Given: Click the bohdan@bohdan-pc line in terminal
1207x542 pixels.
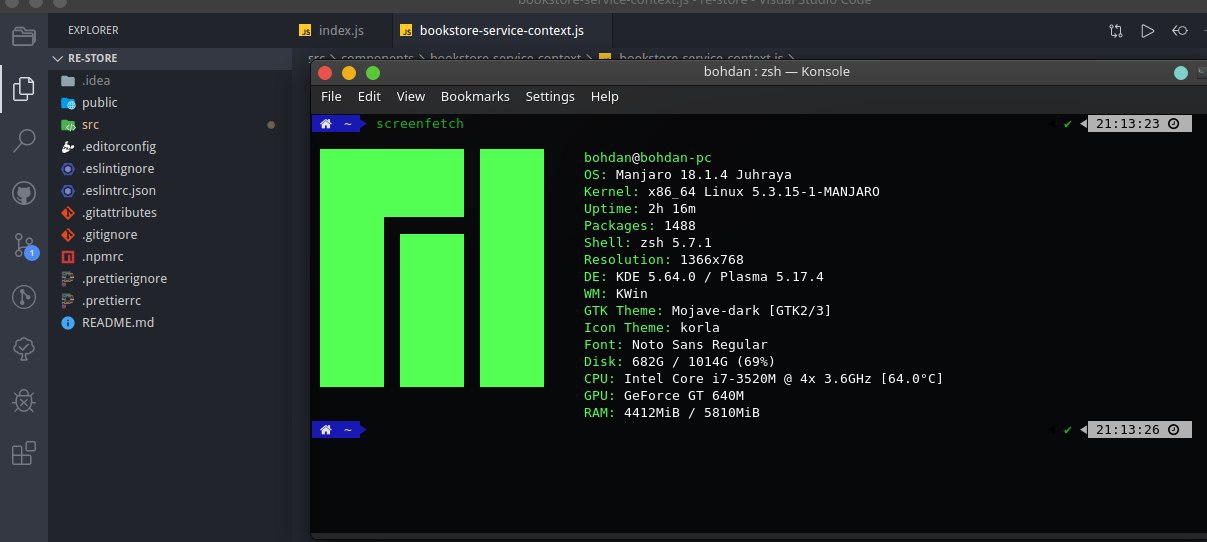Looking at the screenshot, I should pos(648,158).
